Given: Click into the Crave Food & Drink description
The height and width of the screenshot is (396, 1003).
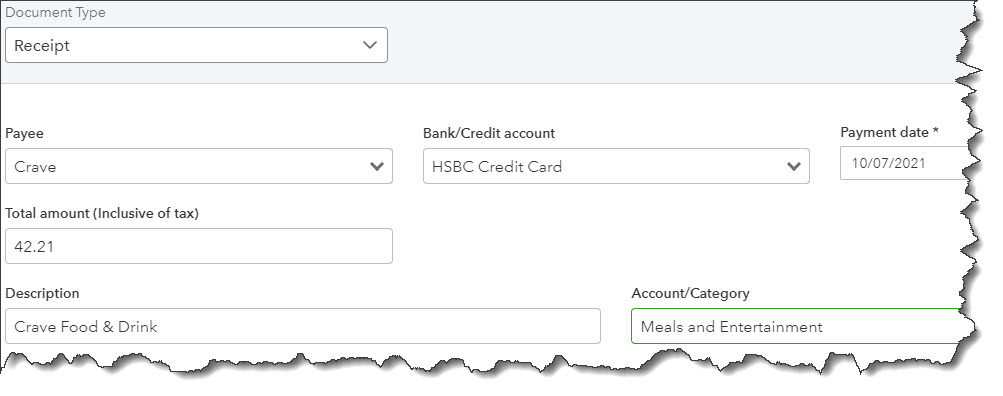Looking at the screenshot, I should 303,326.
